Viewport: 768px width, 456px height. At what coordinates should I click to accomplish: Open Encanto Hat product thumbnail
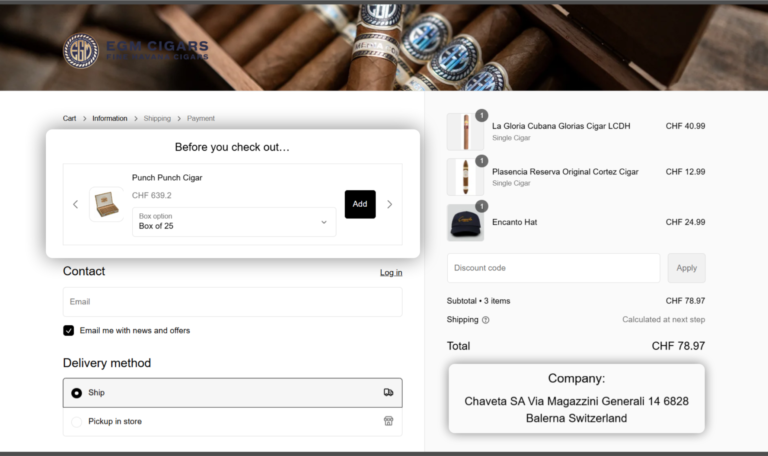pyautogui.click(x=465, y=223)
